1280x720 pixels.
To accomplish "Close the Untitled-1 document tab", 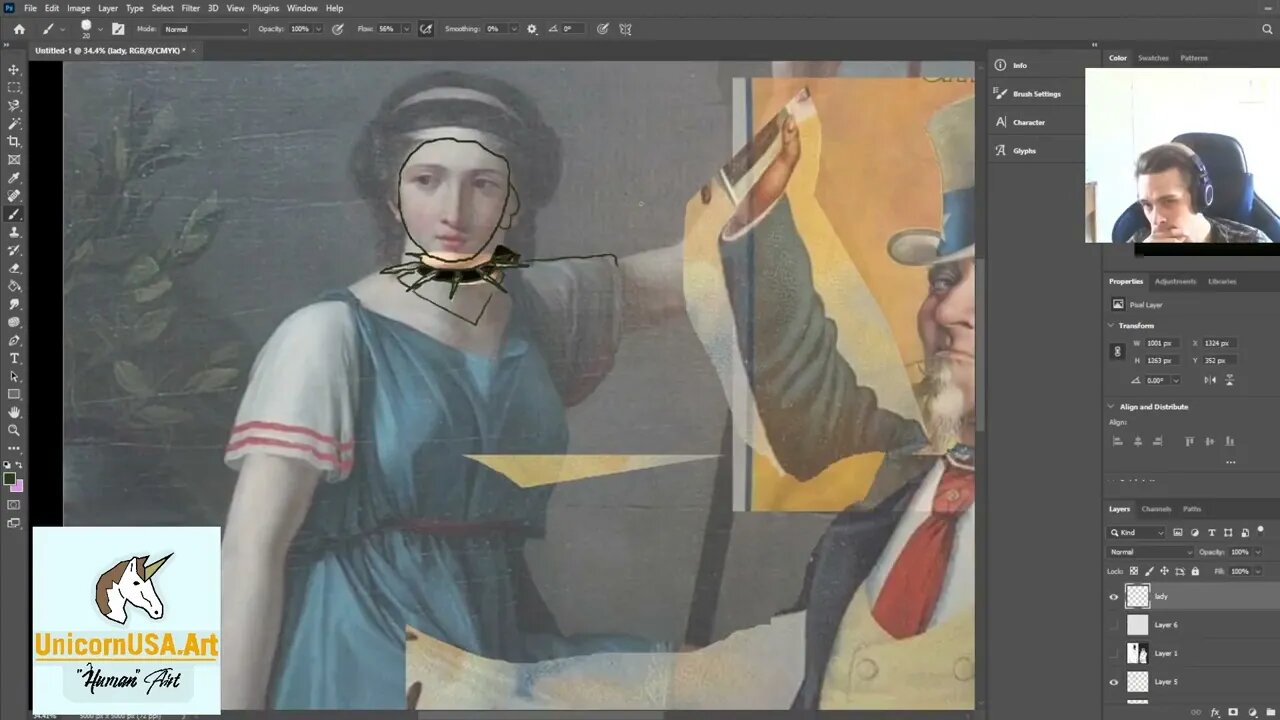I will (194, 50).
